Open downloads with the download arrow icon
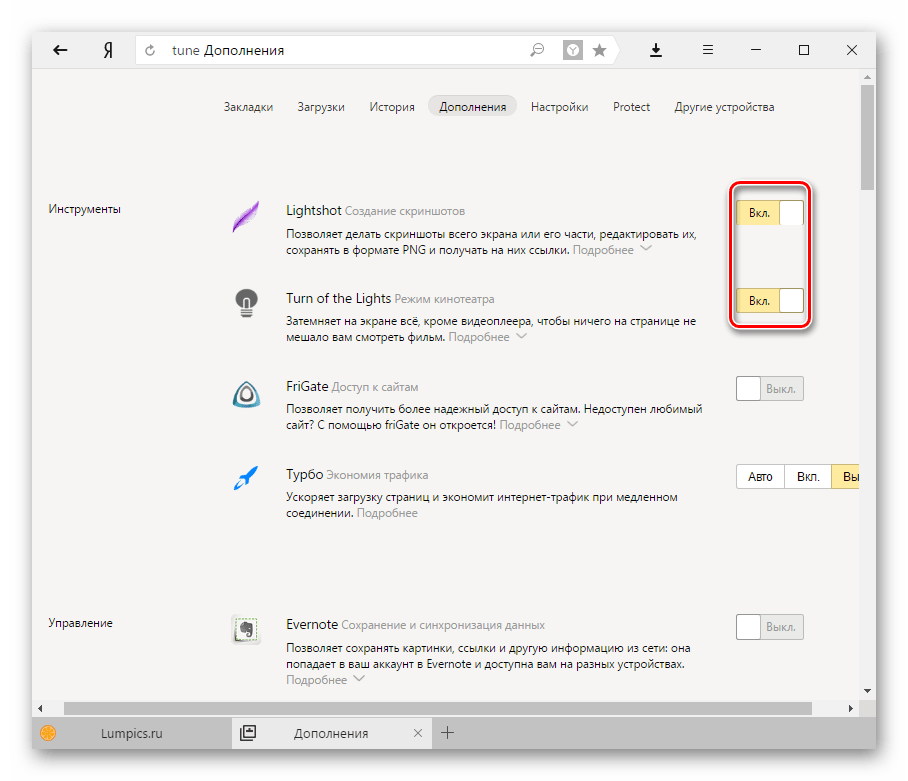The image size is (908, 781). 657,50
